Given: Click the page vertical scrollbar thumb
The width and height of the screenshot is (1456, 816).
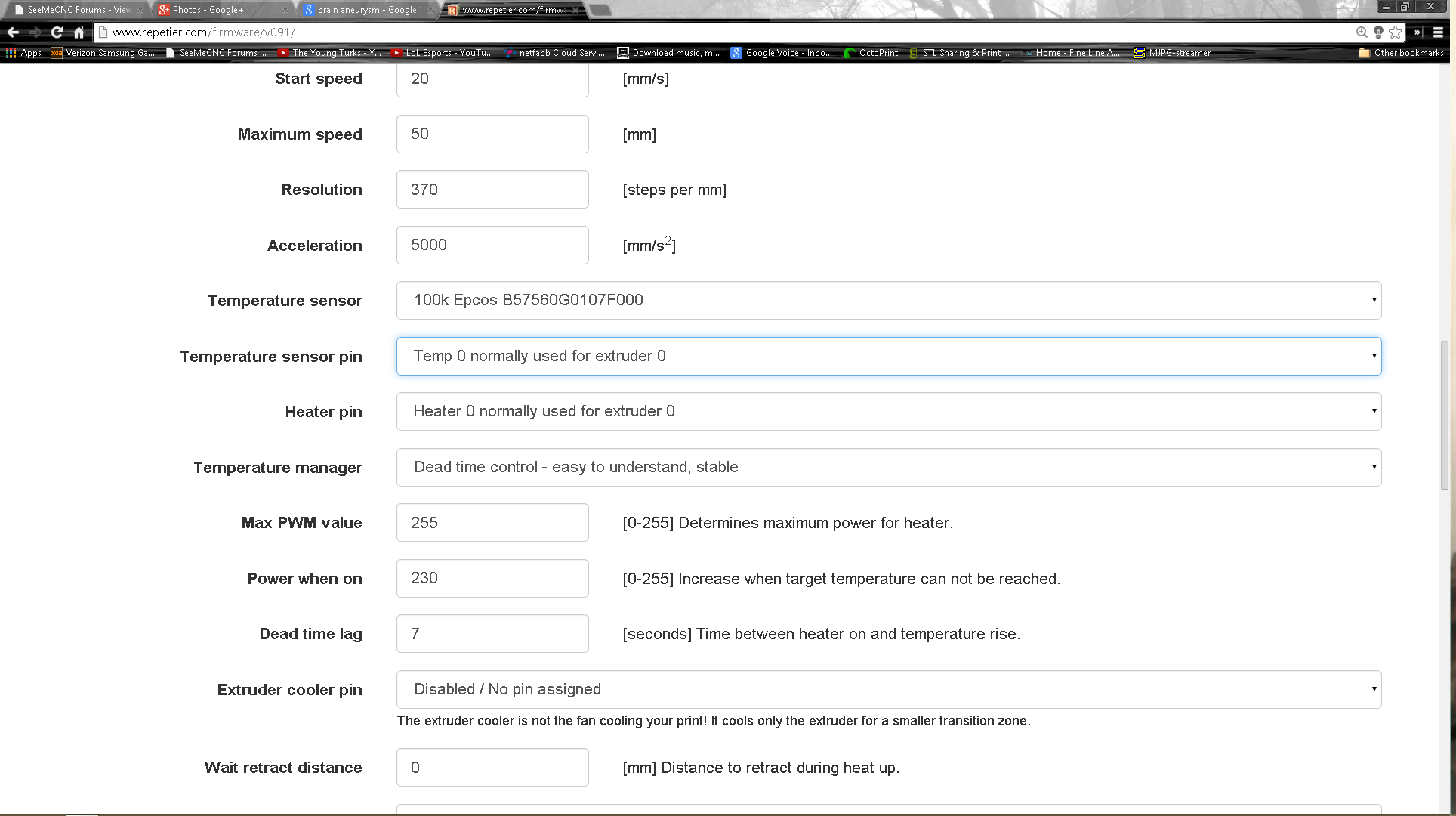Looking at the screenshot, I should coord(1445,414).
